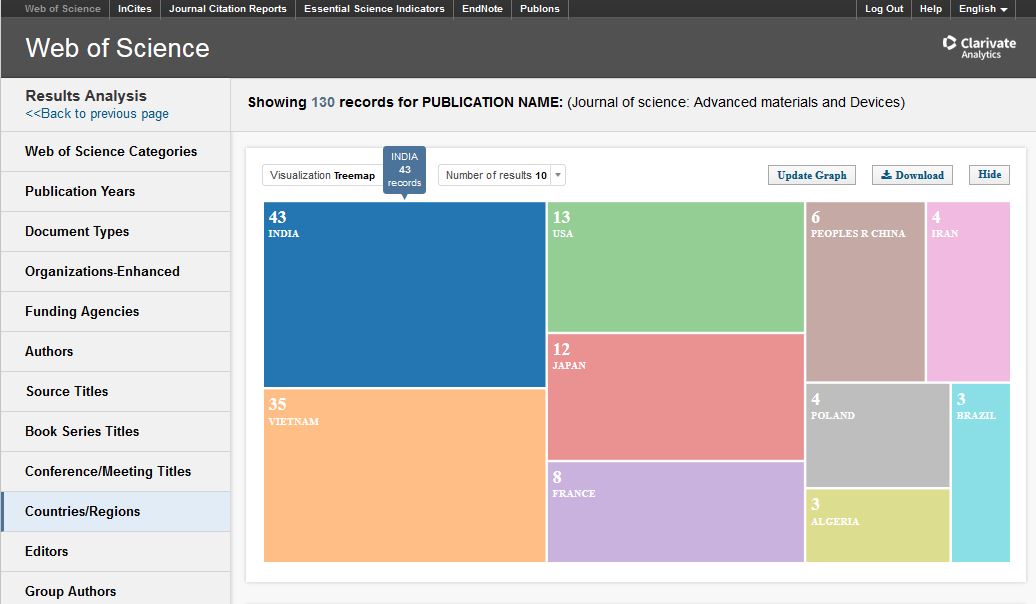Open Journal Citation Reports
The height and width of the screenshot is (604, 1036).
(x=228, y=9)
